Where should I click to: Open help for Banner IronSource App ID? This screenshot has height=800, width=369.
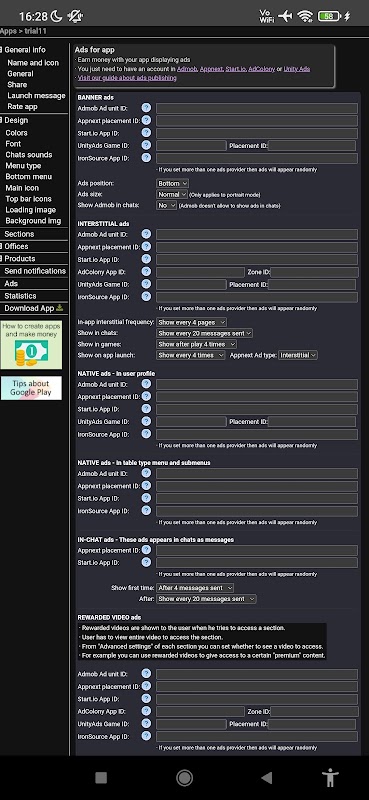[x=146, y=158]
